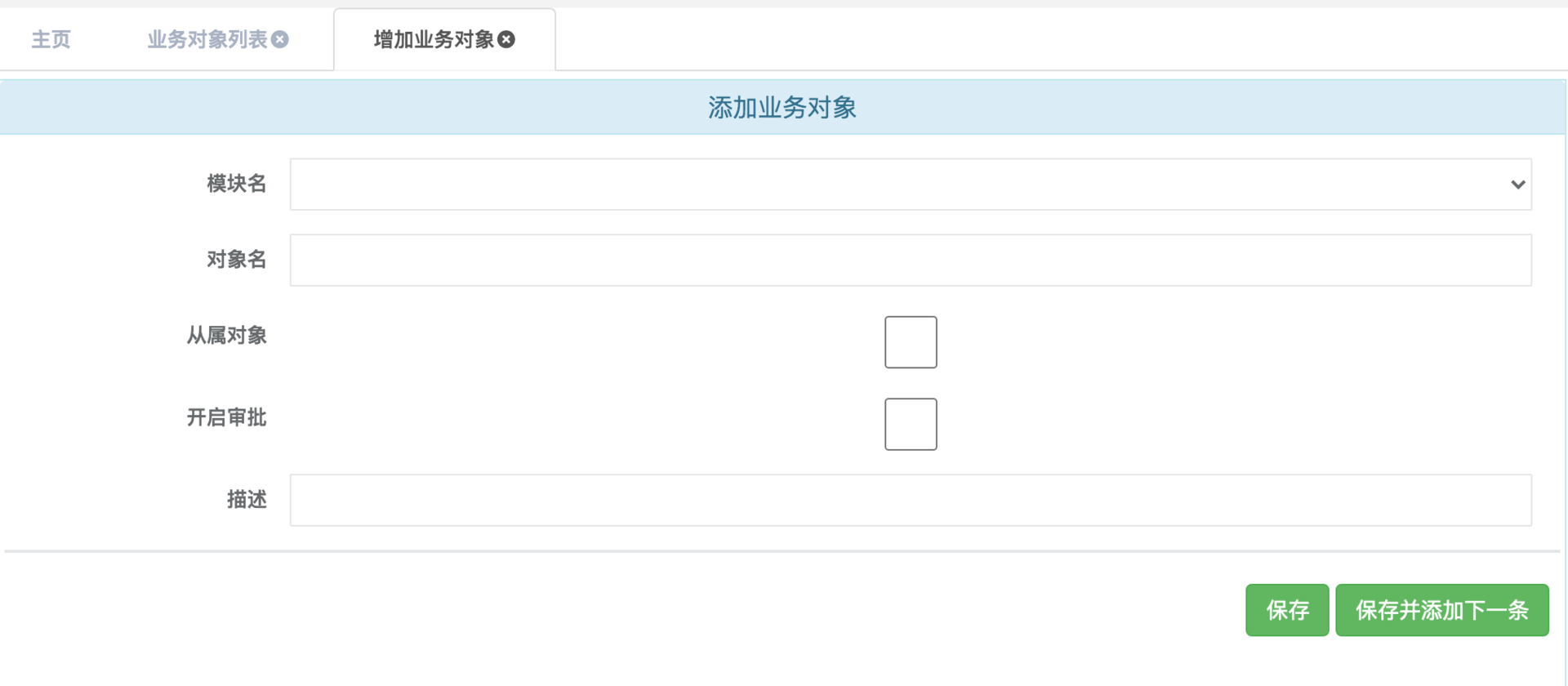Open the 业务对象列表 tab
This screenshot has width=1568, height=686.
click(208, 39)
